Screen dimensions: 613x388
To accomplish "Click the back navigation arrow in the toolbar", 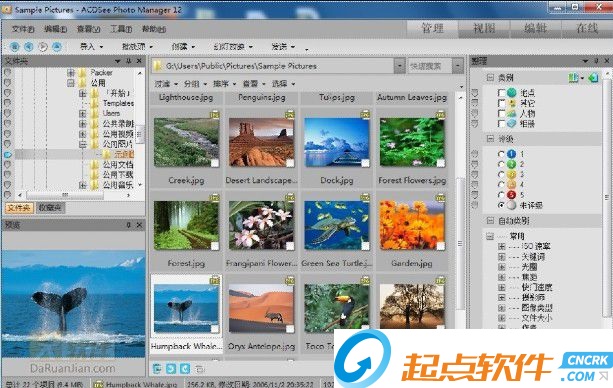I will pyautogui.click(x=29, y=47).
